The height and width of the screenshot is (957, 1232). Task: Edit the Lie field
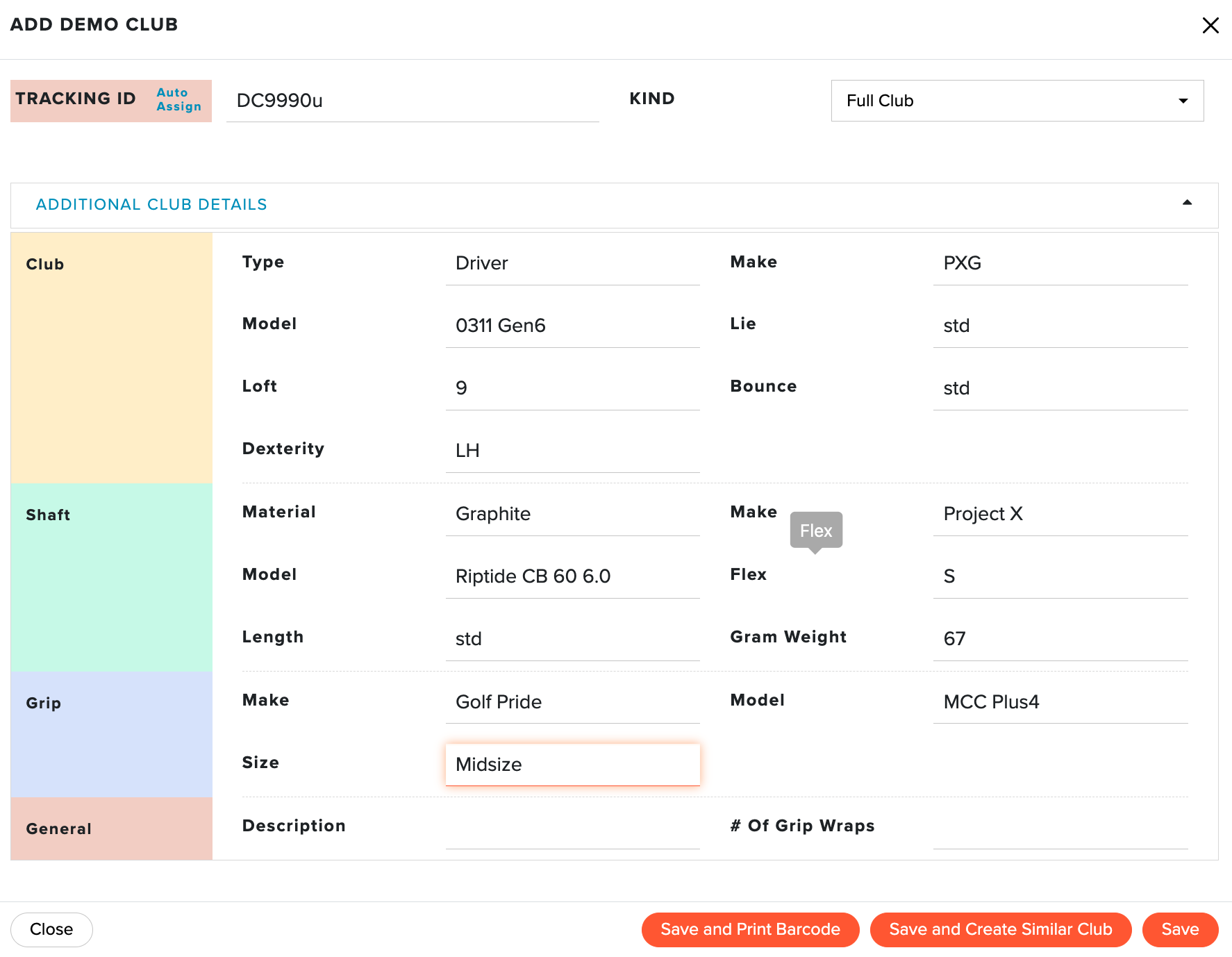click(1060, 326)
